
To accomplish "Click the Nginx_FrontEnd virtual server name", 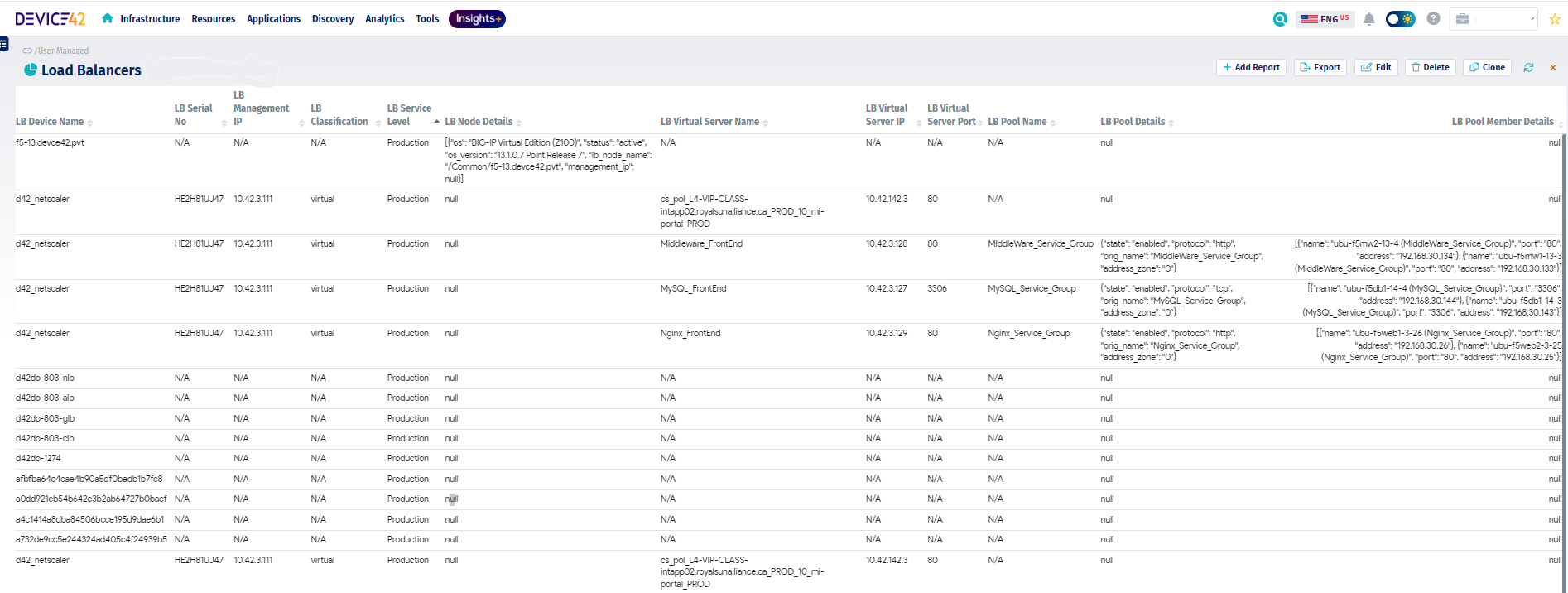I will [x=690, y=333].
